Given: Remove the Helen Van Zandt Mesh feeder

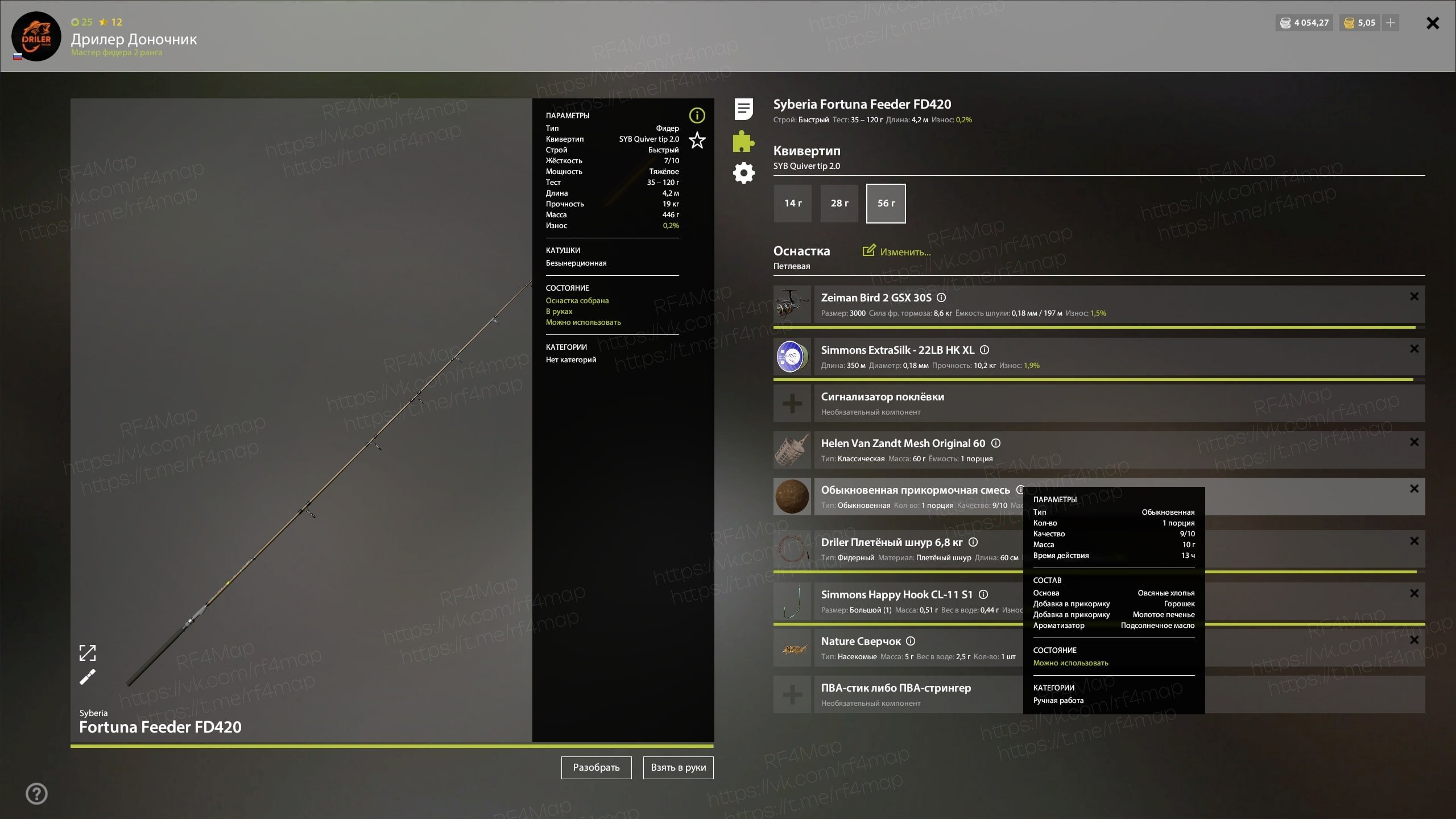Looking at the screenshot, I should pyautogui.click(x=1414, y=442).
